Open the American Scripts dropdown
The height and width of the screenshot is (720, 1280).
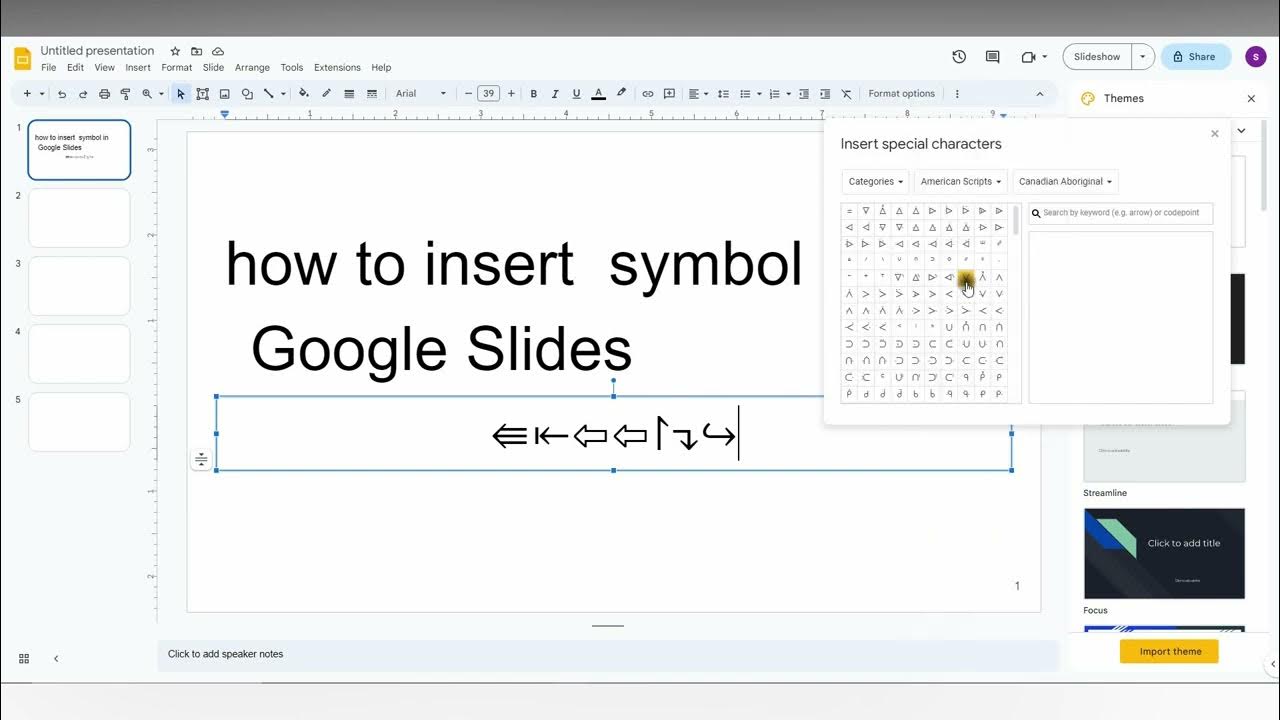pos(961,182)
